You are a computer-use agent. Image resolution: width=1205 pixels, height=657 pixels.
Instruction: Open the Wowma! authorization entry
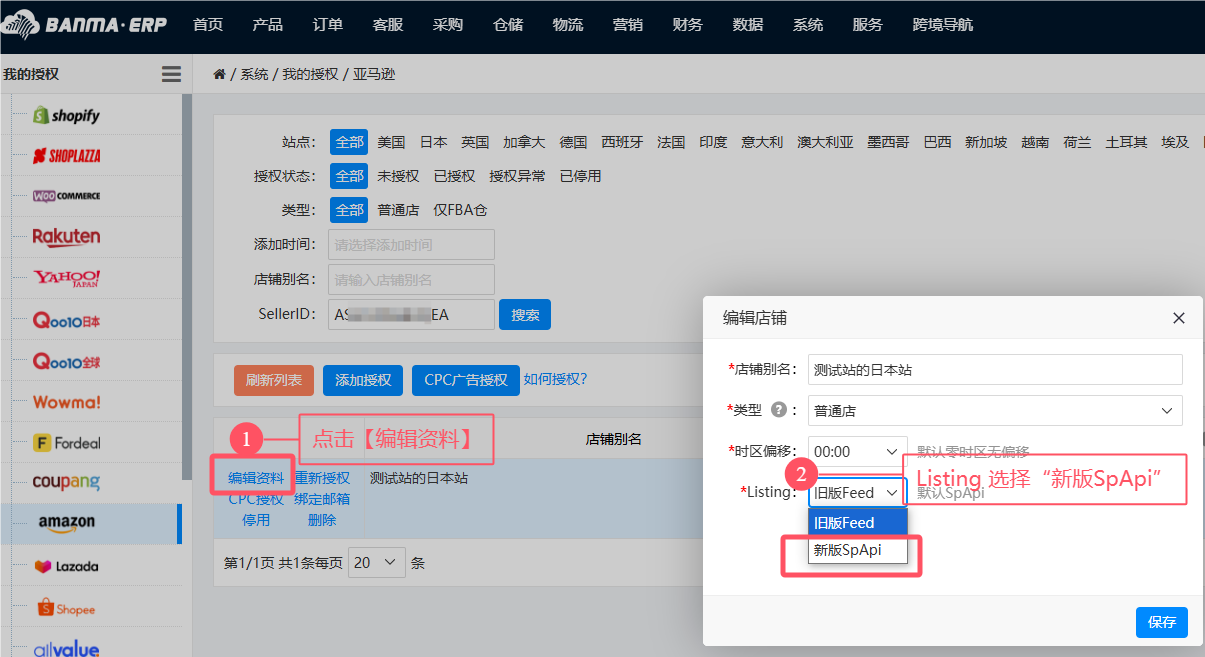[x=67, y=402]
